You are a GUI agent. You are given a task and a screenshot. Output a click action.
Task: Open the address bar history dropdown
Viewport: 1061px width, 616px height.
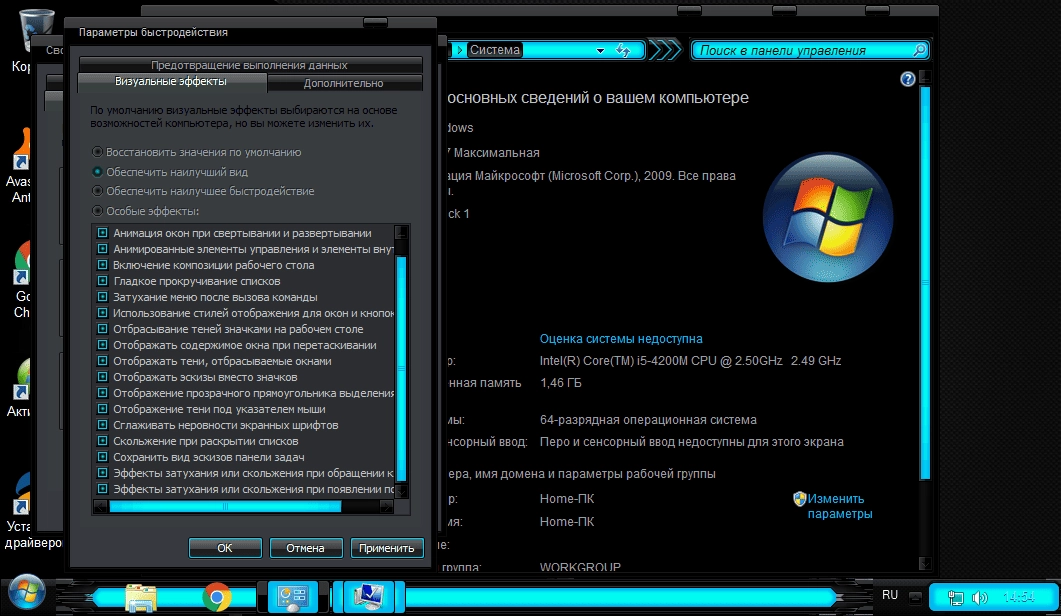600,51
